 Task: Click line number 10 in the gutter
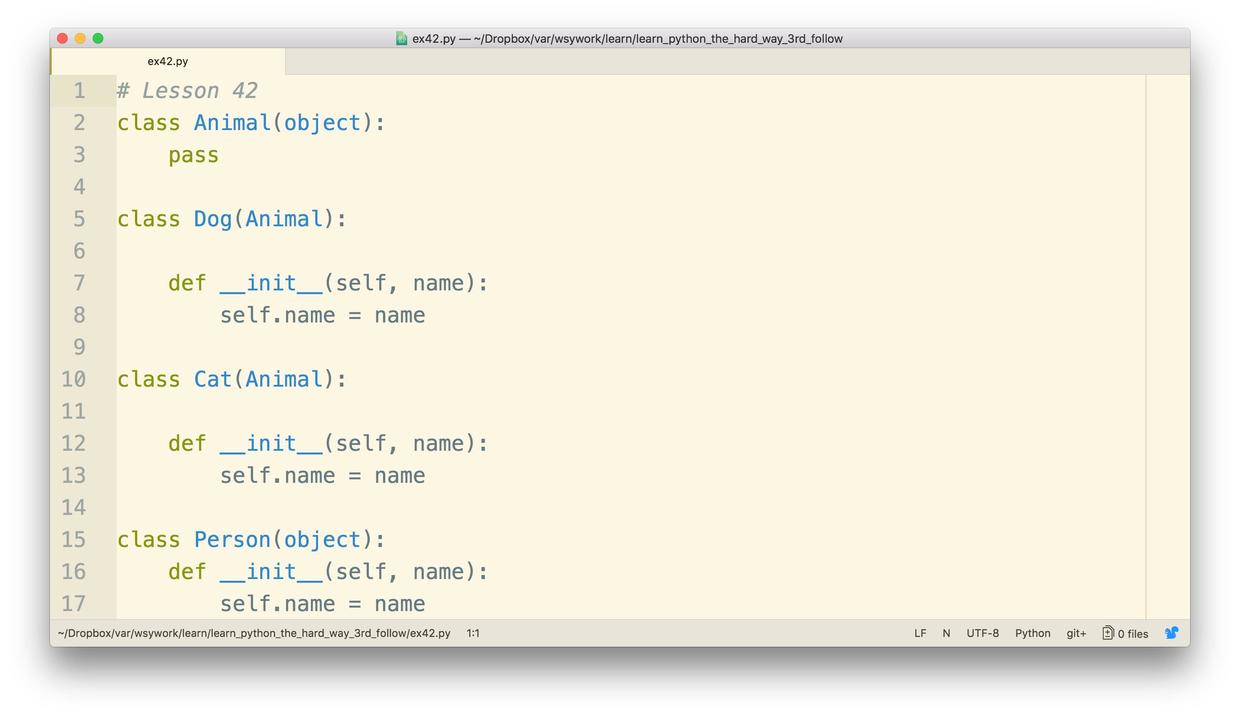[74, 379]
